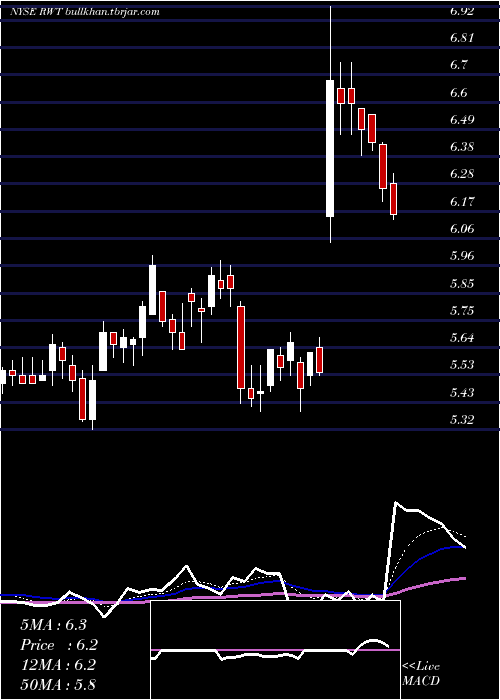This screenshot has height=700, width=500.
Task: Click the 'NYSE RWT bullkhan.tbrjar.com' header text
Action: click(84, 12)
